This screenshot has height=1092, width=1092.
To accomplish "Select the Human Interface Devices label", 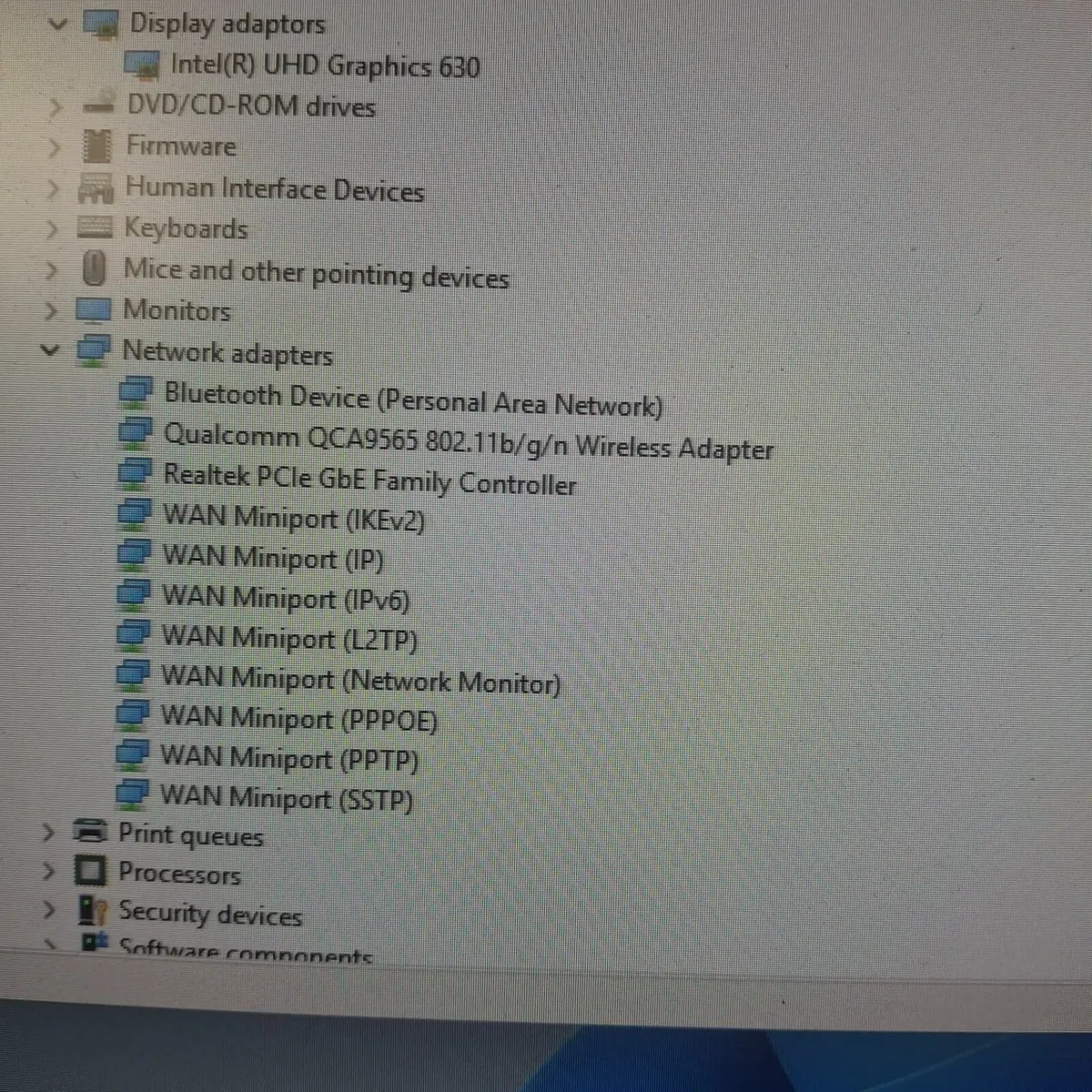I will [274, 189].
